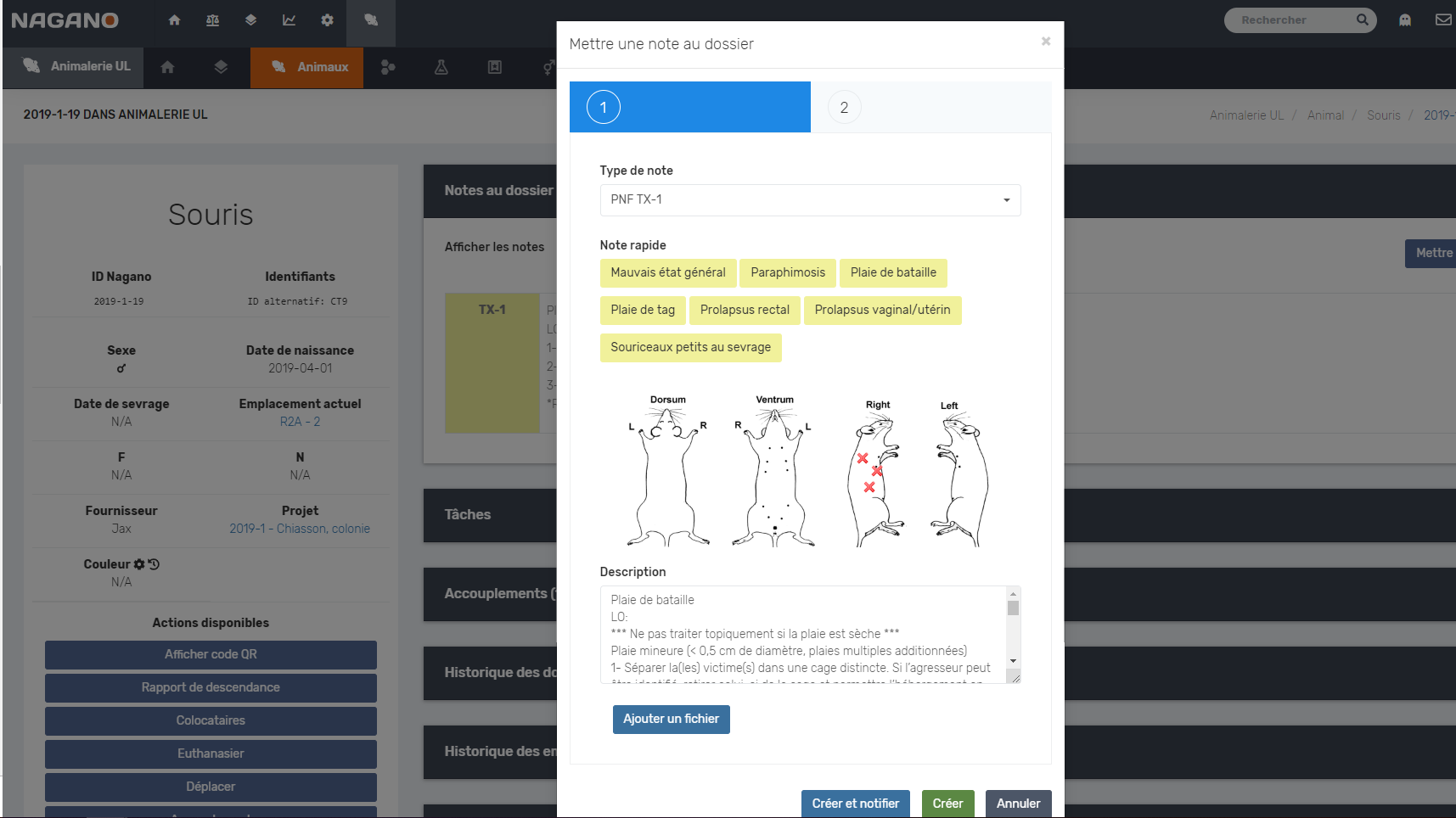
Task: Open the R2A - 2 location link
Action: point(300,422)
